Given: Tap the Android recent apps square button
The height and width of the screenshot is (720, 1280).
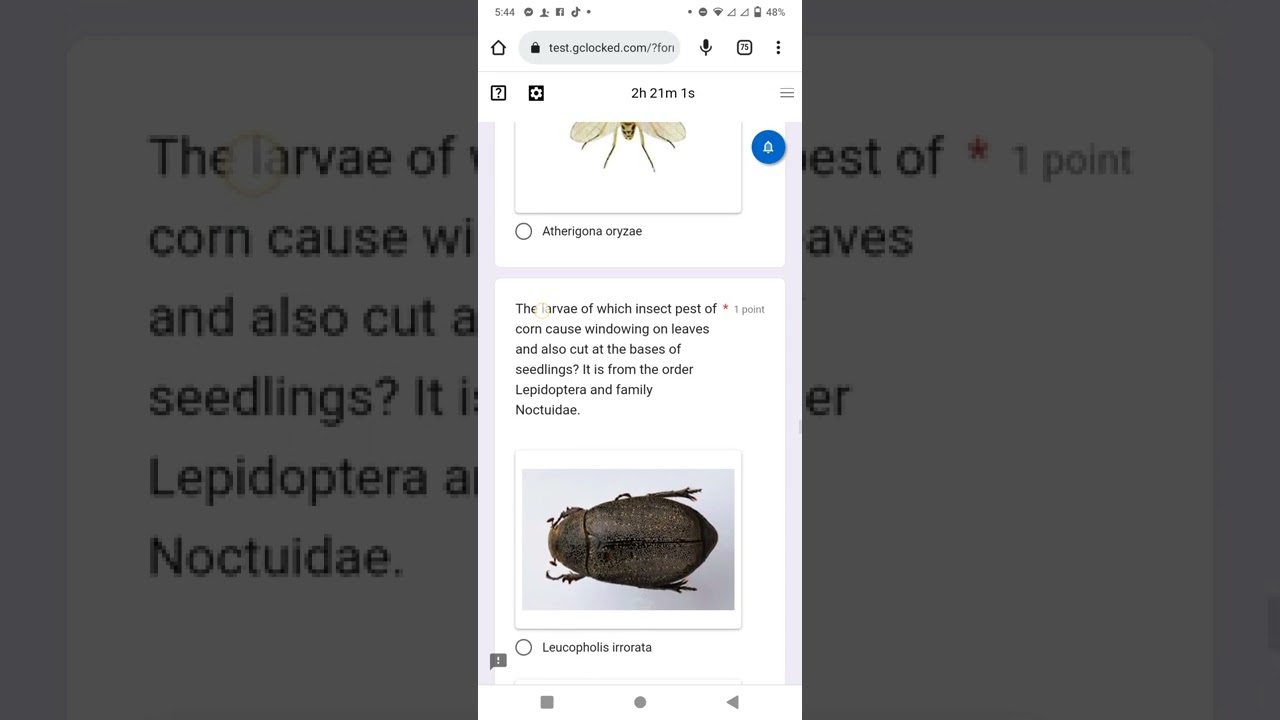Looking at the screenshot, I should pyautogui.click(x=547, y=702).
